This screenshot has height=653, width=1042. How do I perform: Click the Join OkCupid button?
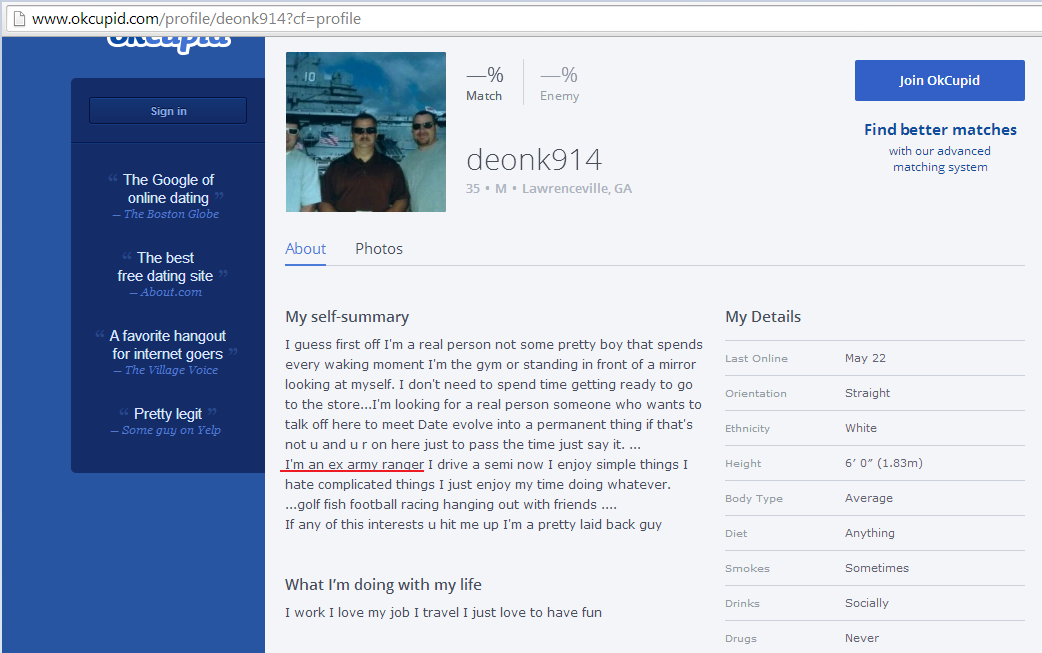(x=939, y=81)
